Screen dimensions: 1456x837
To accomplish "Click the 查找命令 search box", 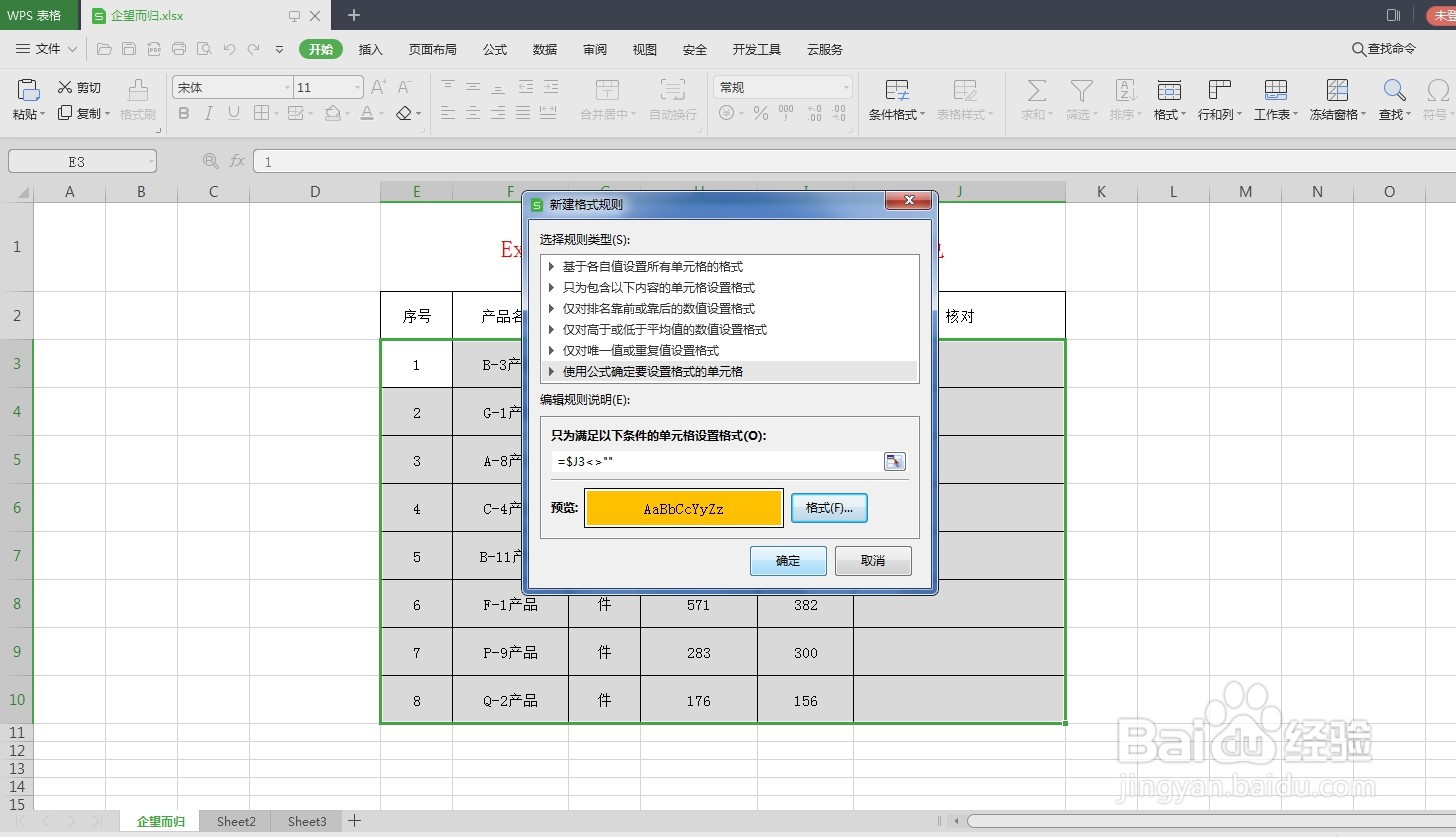I will tap(1384, 48).
